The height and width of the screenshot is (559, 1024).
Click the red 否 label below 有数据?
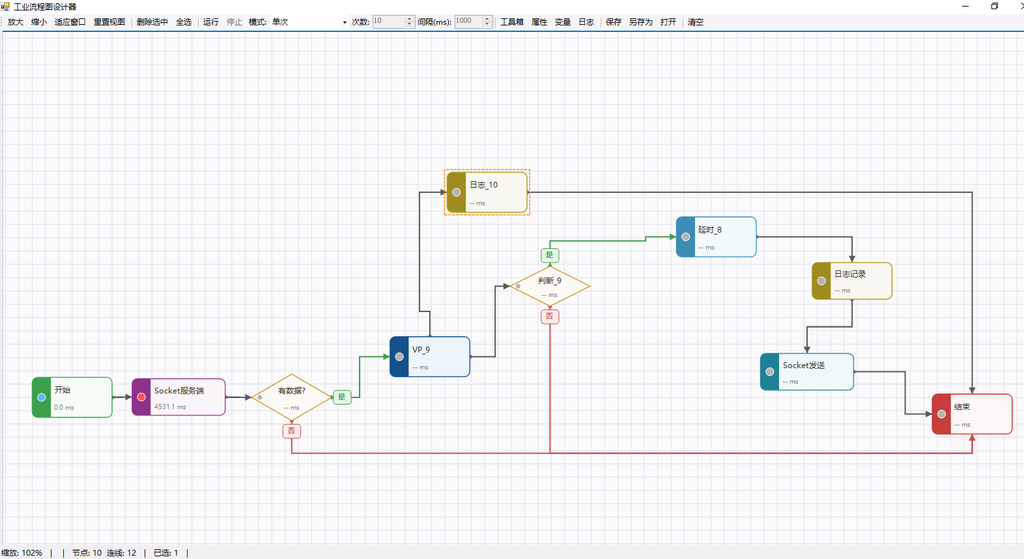tap(291, 431)
